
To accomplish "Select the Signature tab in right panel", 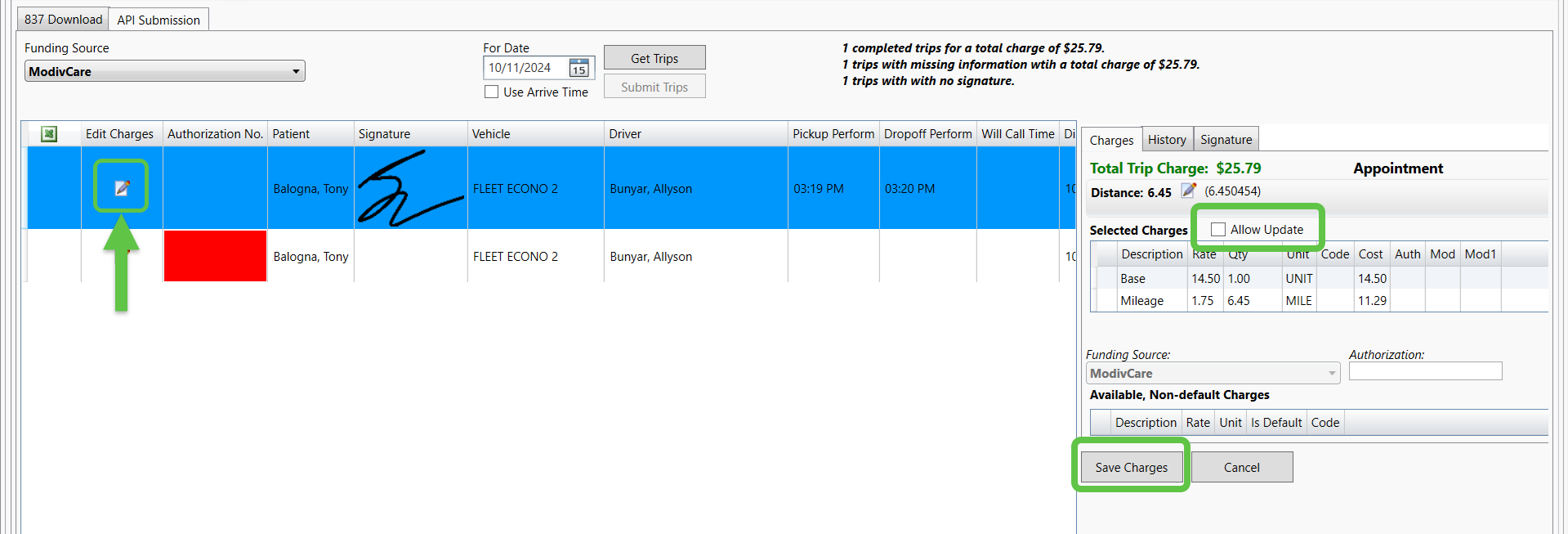I will 1226,140.
